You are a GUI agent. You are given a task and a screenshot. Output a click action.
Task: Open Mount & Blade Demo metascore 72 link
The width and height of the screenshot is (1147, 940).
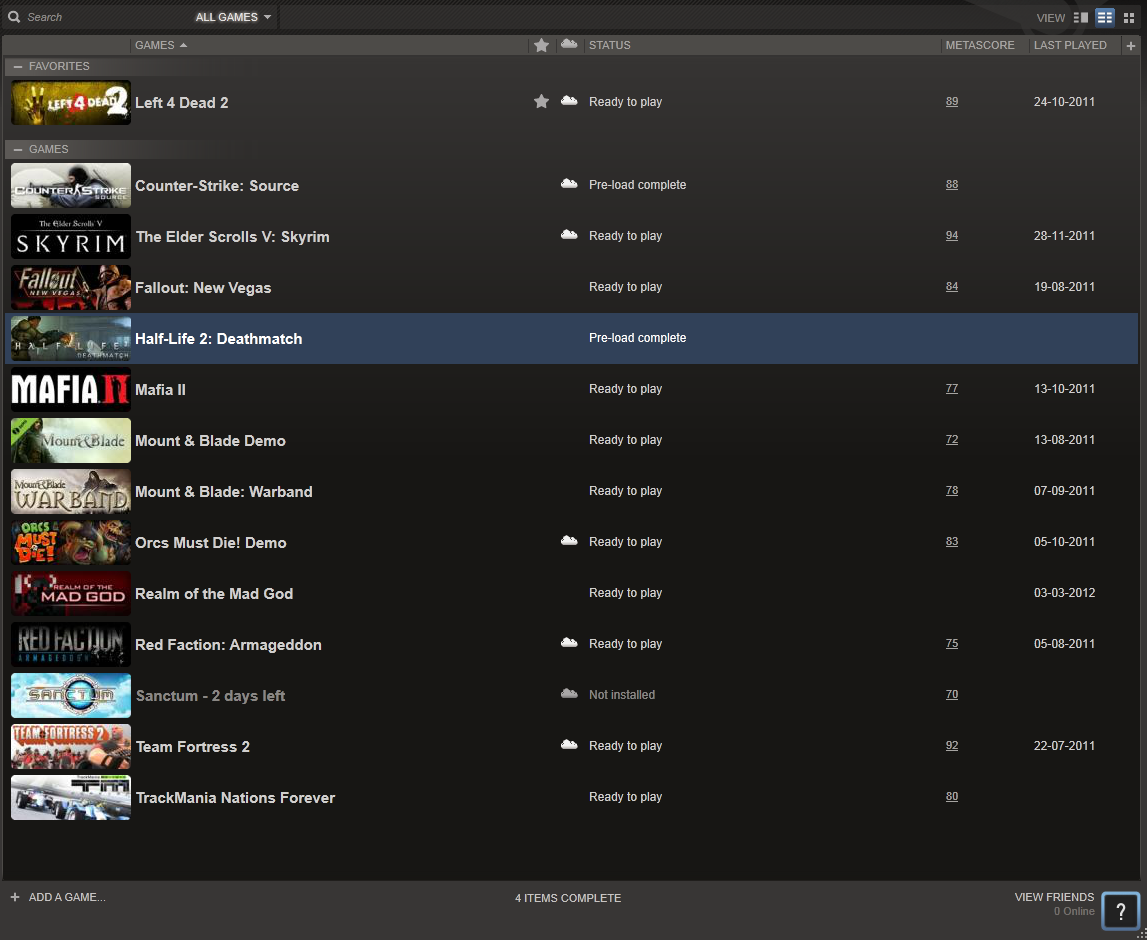[x=952, y=440]
